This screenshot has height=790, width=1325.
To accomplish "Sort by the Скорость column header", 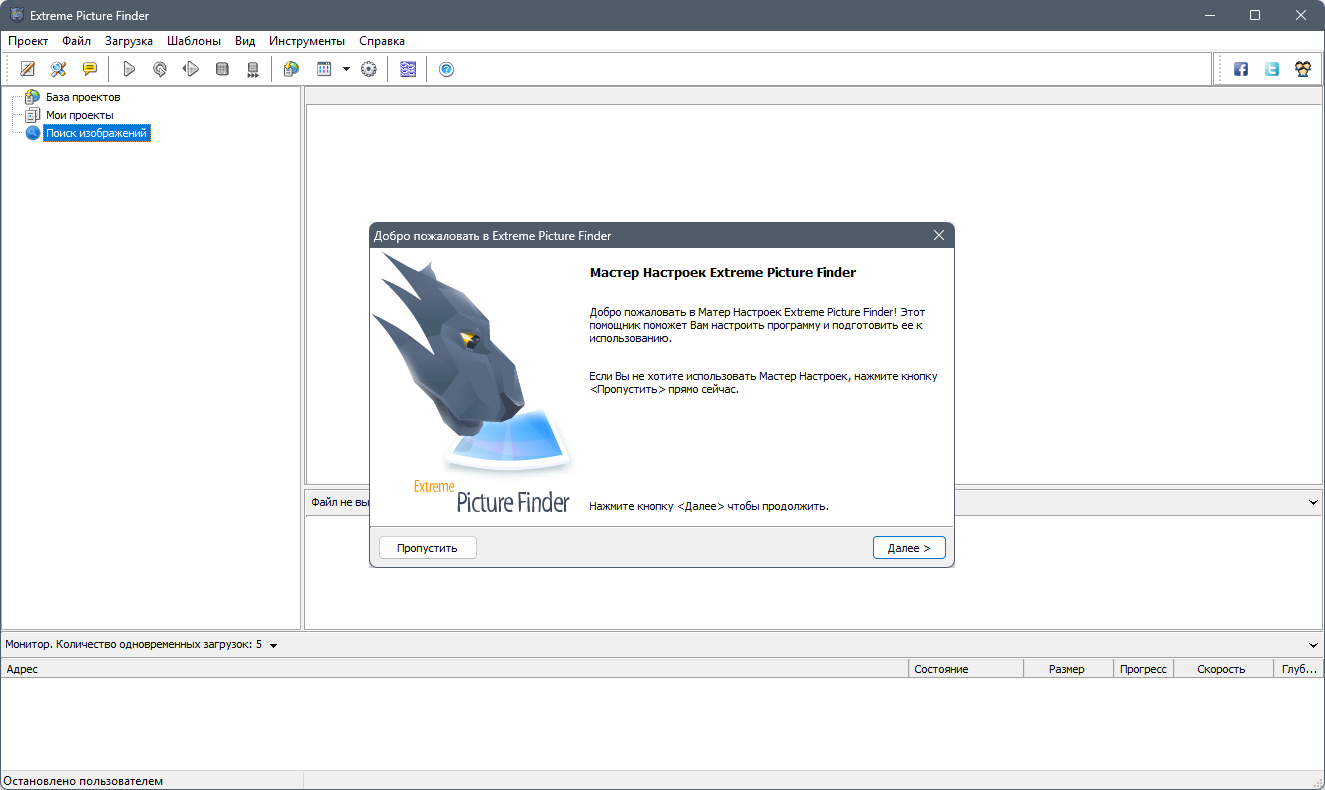I will click(1222, 668).
